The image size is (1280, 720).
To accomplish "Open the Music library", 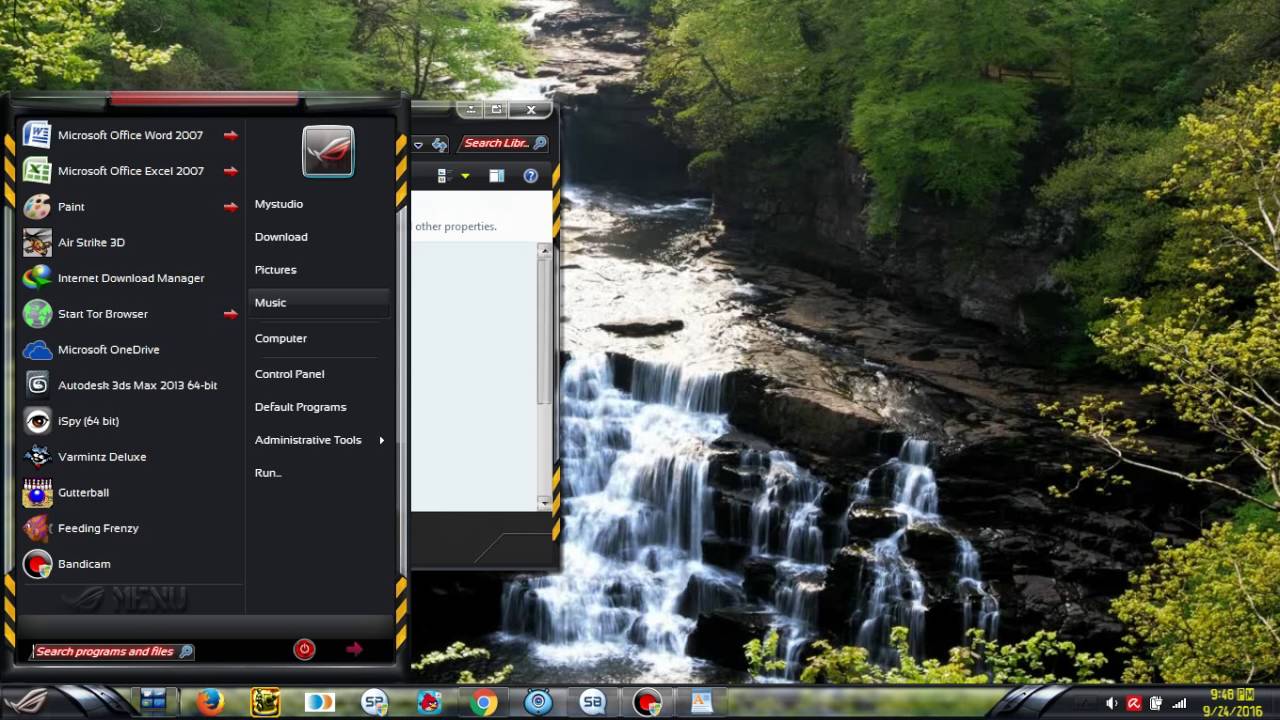I will point(319,303).
